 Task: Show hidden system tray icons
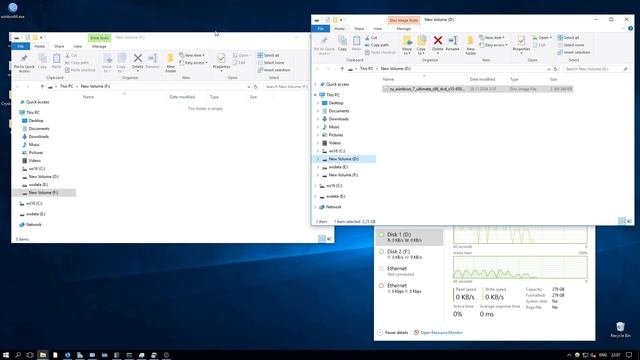point(569,355)
